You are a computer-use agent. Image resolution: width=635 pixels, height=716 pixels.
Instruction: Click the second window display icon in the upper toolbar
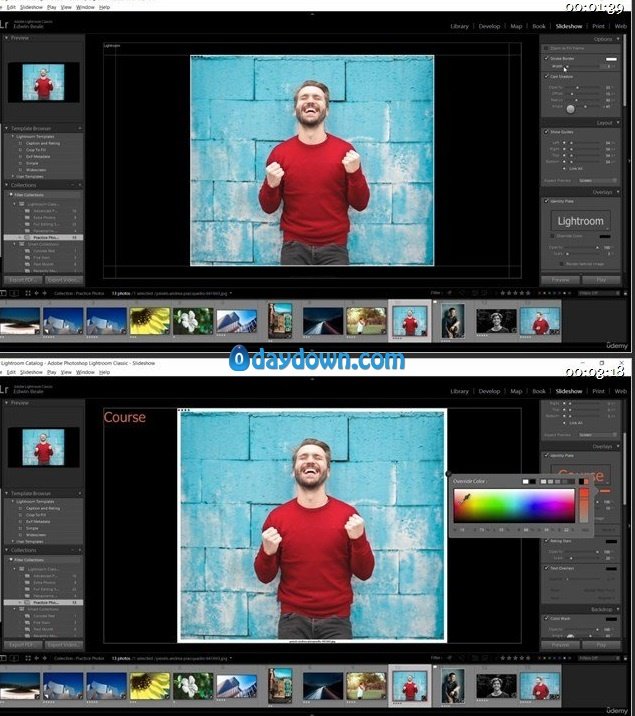click(14, 293)
